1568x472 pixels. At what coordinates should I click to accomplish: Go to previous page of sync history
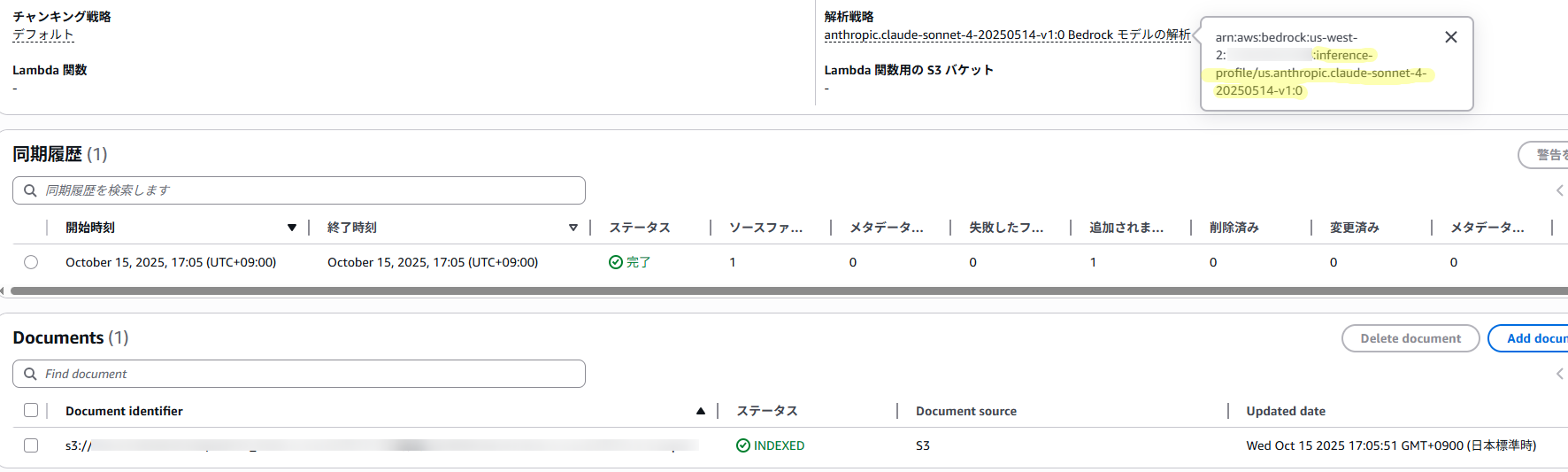point(1559,190)
